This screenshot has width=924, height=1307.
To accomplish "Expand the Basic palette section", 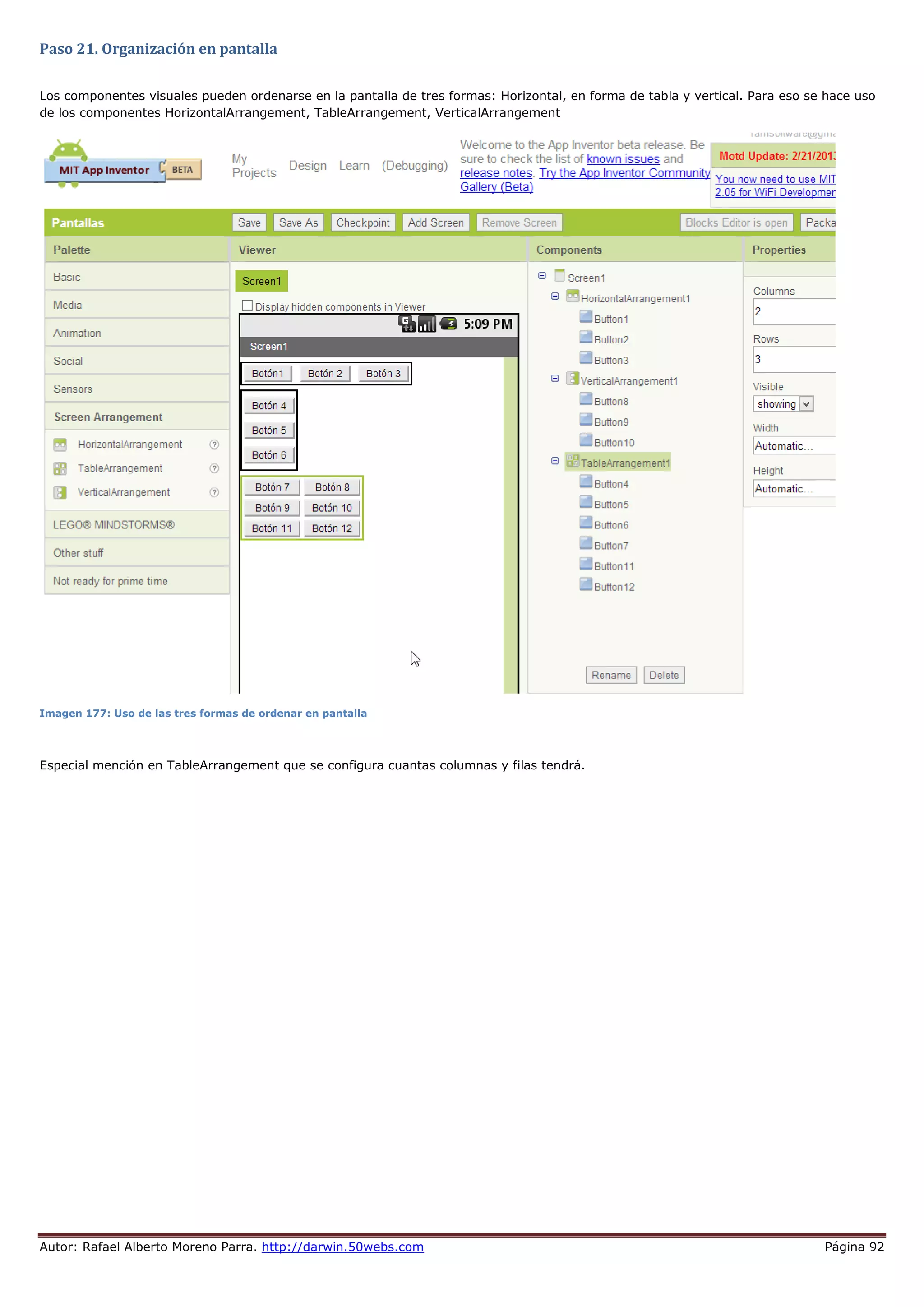I will (x=137, y=277).
